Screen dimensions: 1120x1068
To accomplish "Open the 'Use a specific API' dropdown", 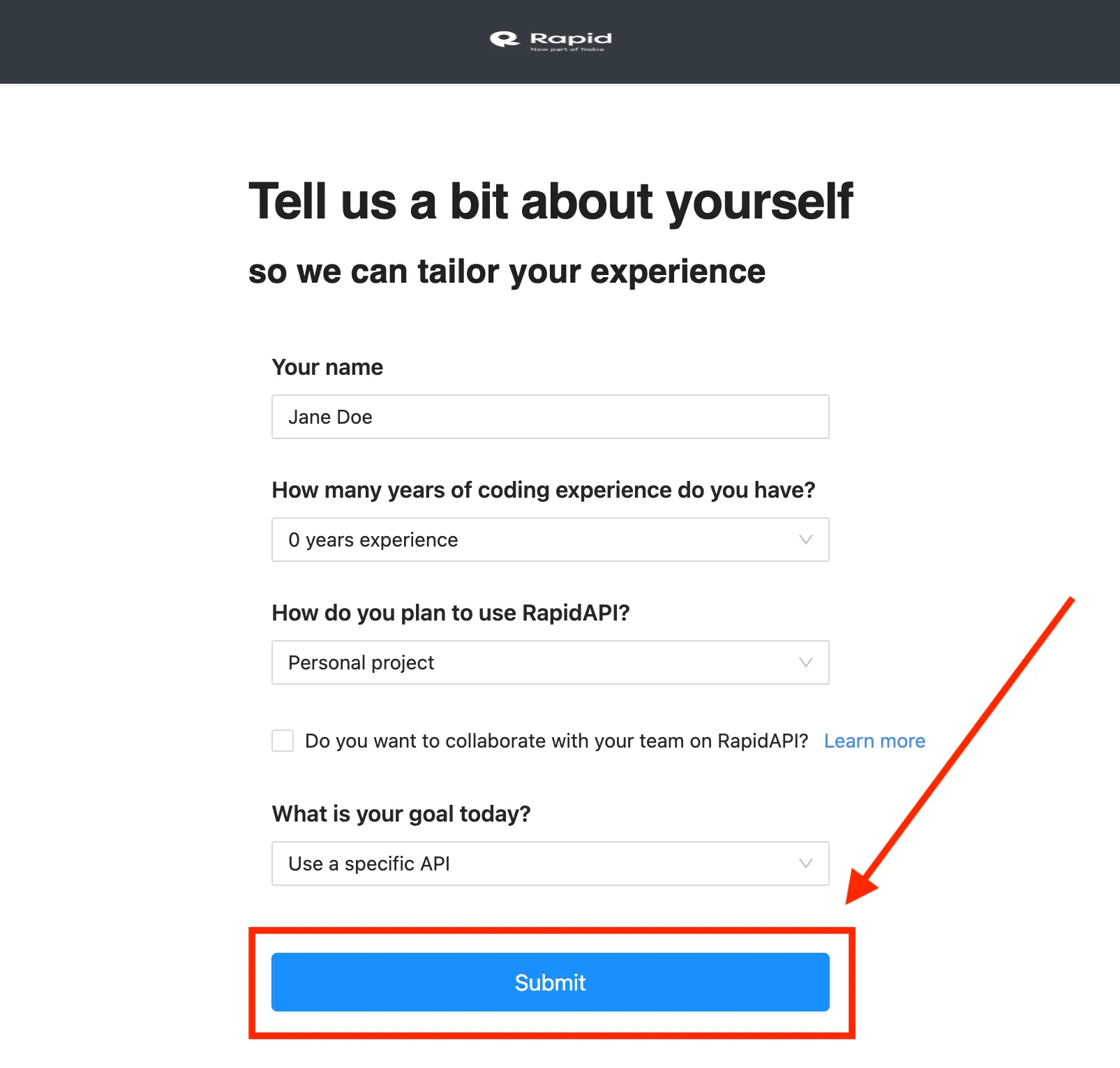I will [550, 863].
